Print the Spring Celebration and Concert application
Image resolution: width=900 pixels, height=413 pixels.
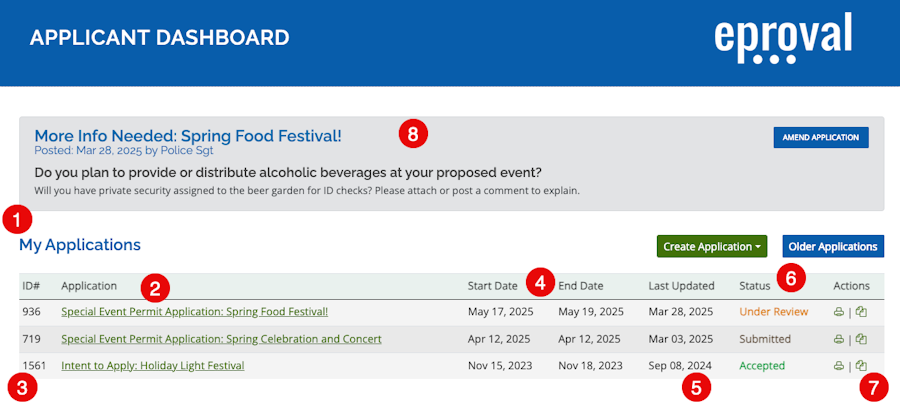839,339
